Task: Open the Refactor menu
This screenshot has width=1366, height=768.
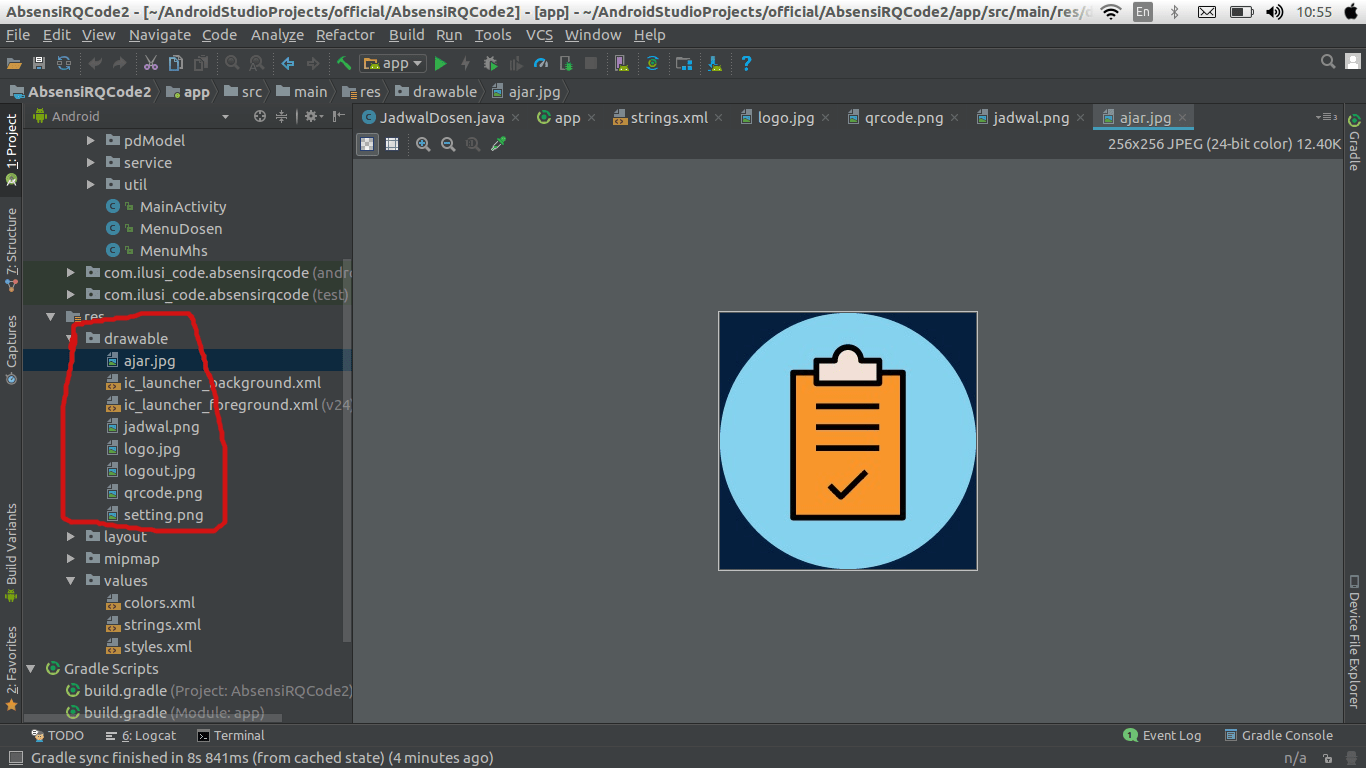Action: pyautogui.click(x=345, y=35)
